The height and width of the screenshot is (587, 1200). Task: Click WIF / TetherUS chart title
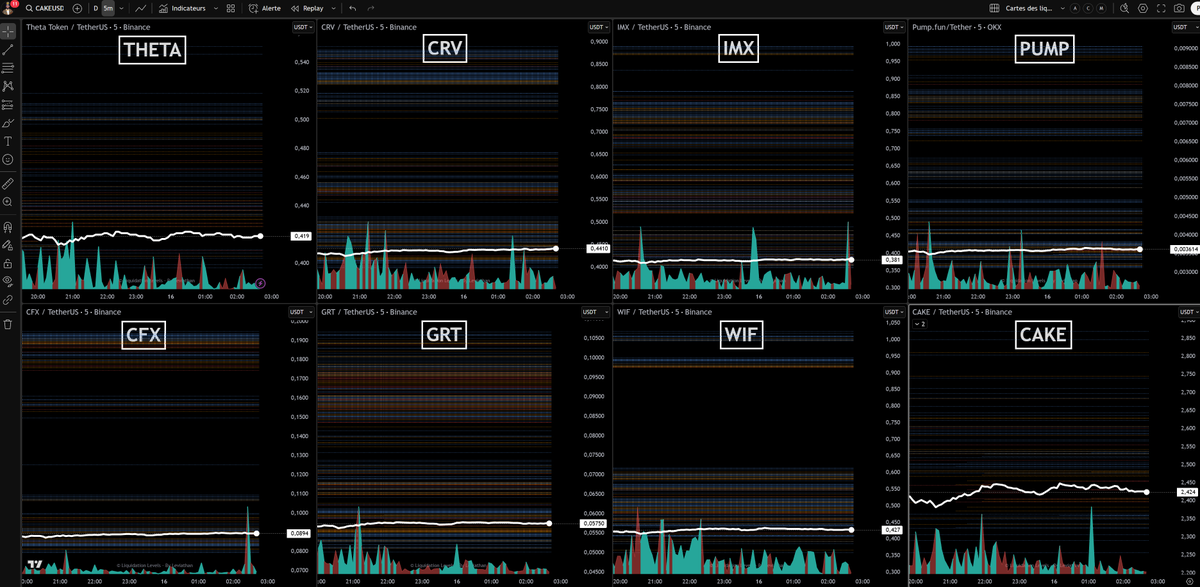click(664, 312)
